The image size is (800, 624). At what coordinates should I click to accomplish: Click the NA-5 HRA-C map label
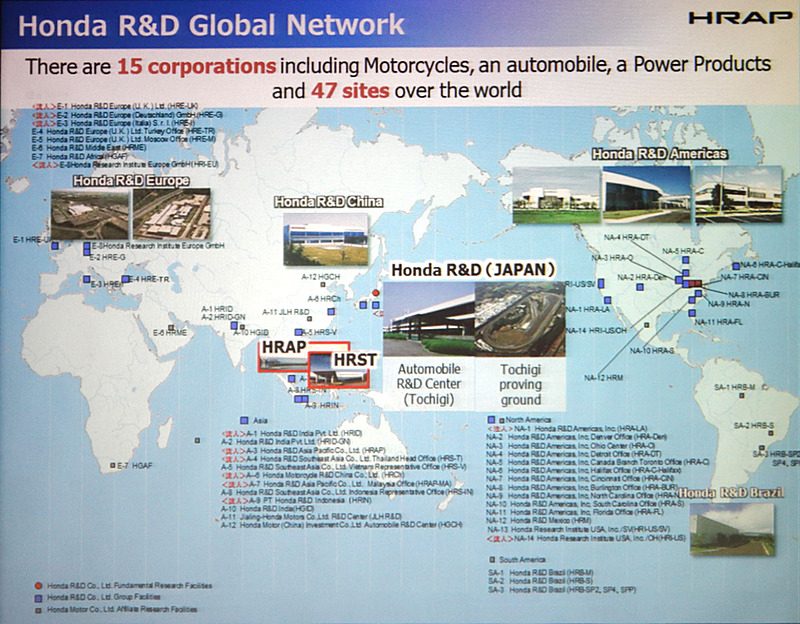click(683, 251)
